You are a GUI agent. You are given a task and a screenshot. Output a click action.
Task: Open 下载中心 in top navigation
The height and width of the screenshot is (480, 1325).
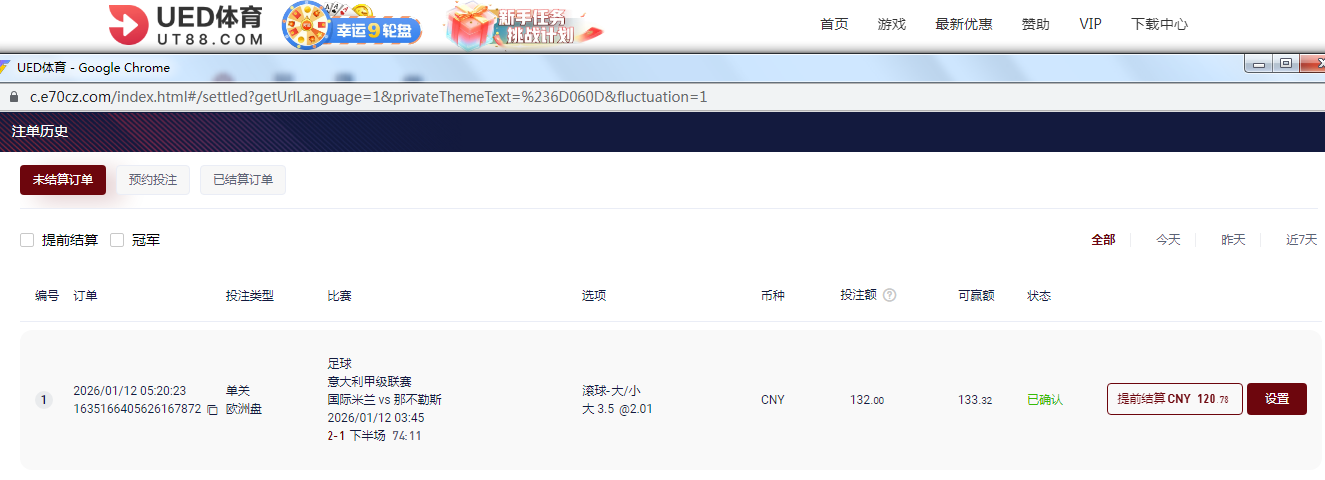pos(1160,24)
